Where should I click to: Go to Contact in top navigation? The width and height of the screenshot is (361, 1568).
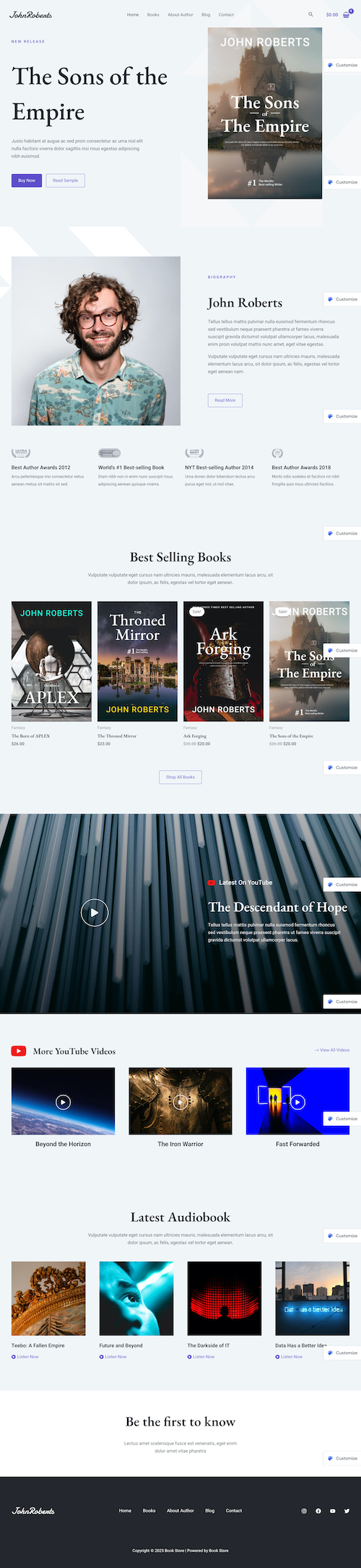click(x=226, y=14)
